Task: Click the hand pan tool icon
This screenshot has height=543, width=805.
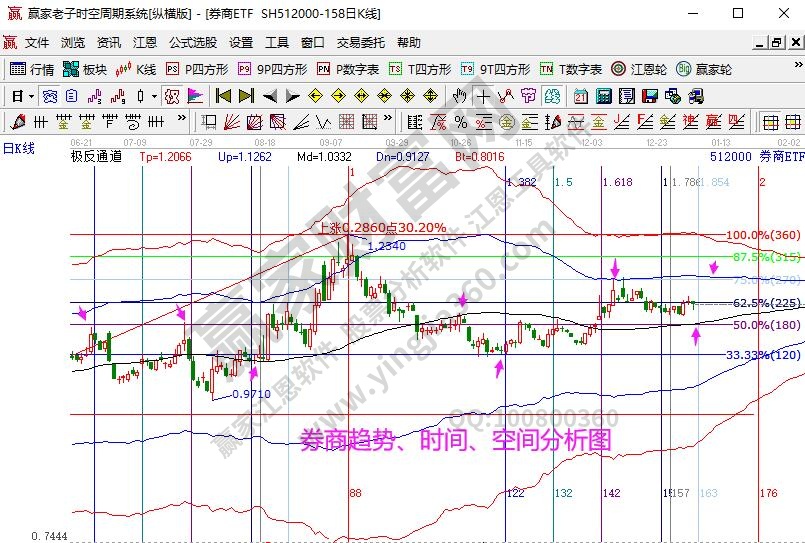Action: pos(459,96)
